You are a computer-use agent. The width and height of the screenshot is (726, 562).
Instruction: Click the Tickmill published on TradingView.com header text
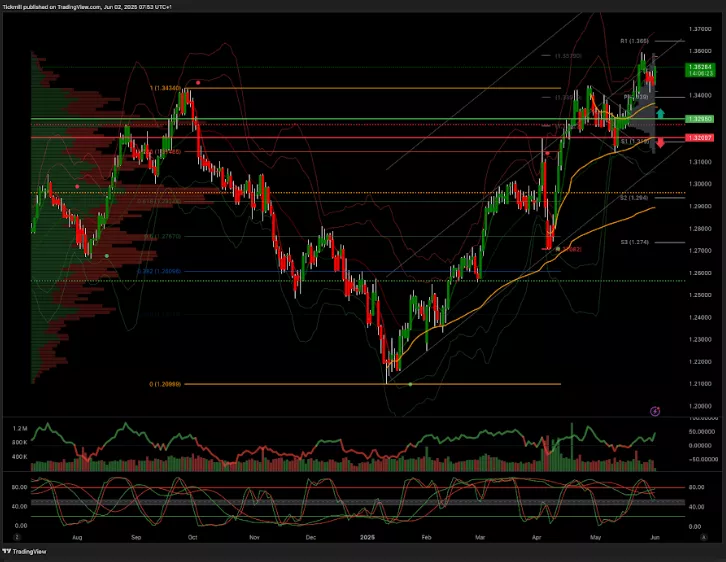tap(80, 5)
